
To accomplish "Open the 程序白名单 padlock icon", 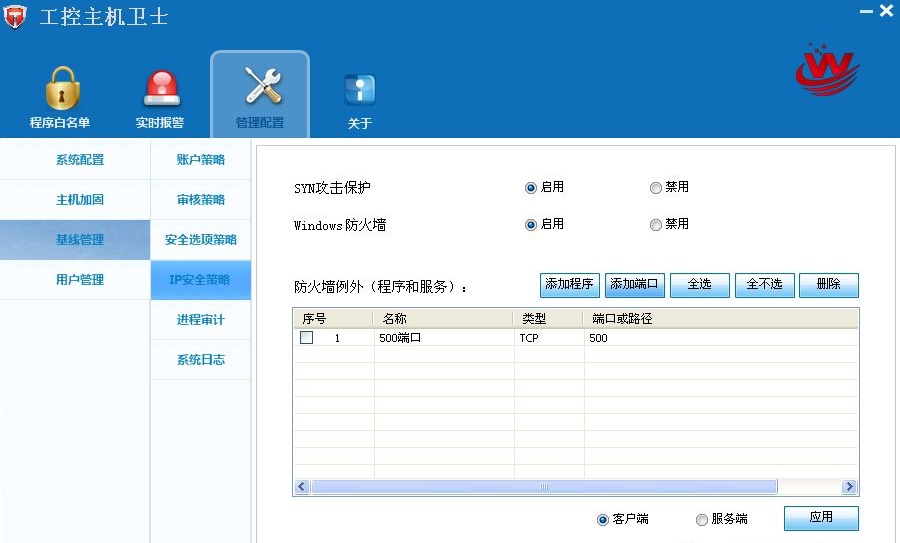I will click(60, 90).
